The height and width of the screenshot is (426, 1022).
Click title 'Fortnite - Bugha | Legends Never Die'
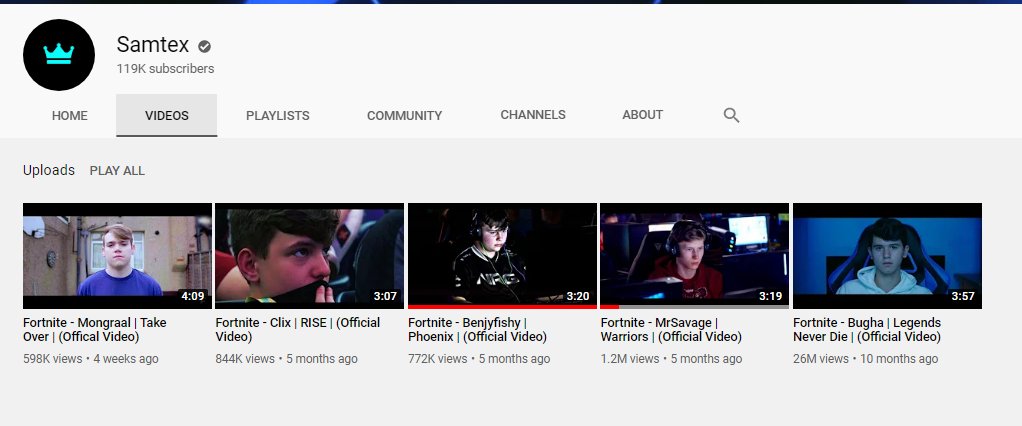click(x=868, y=330)
